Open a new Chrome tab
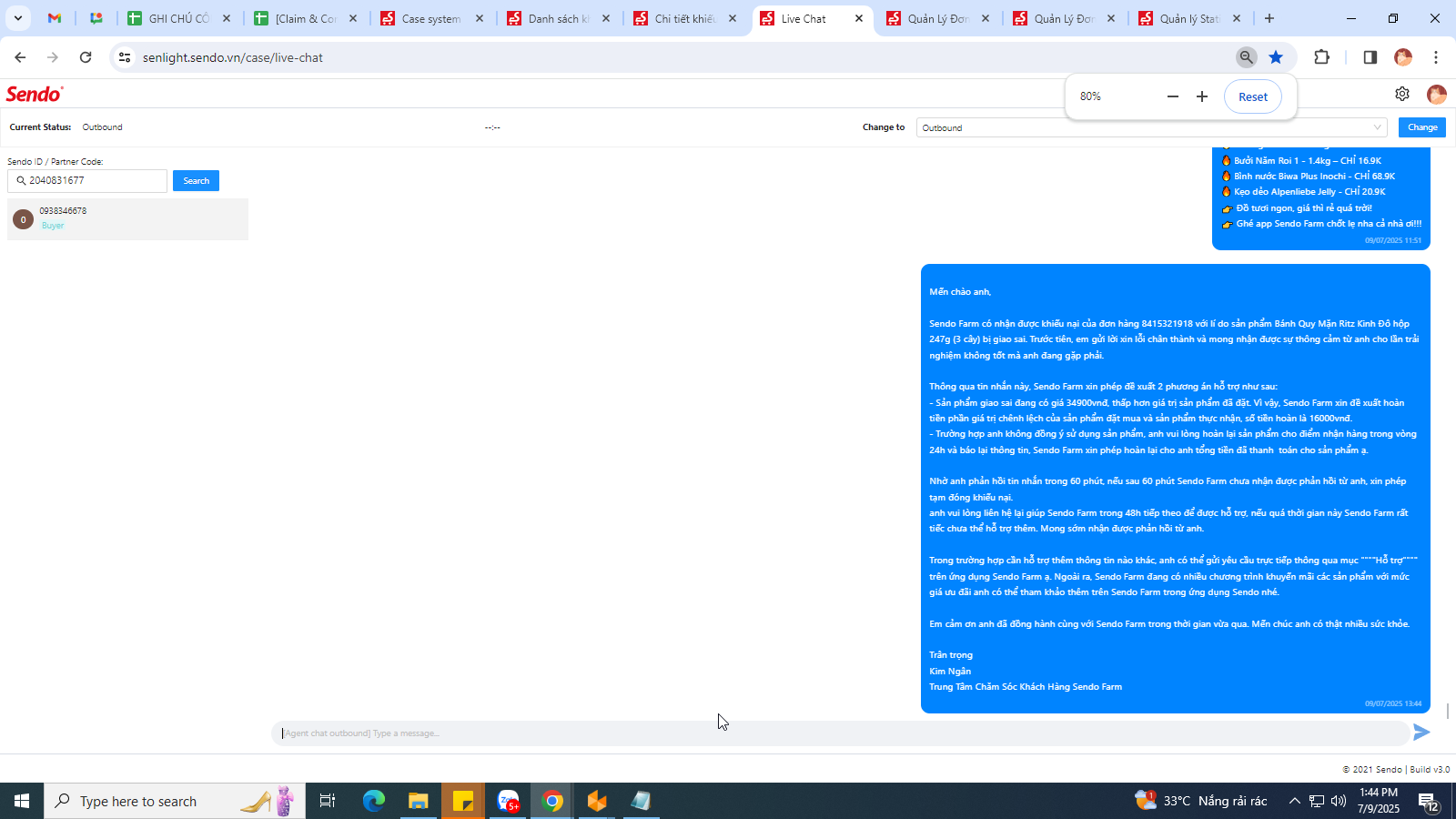Screen dimensions: 1456x819 coord(1269,18)
